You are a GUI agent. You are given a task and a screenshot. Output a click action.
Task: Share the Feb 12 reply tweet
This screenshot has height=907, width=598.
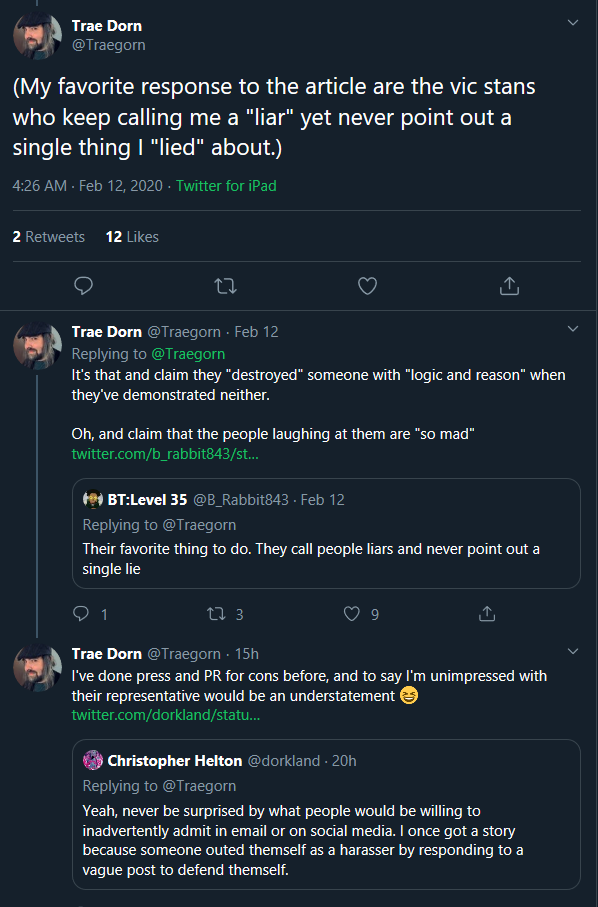click(x=487, y=614)
